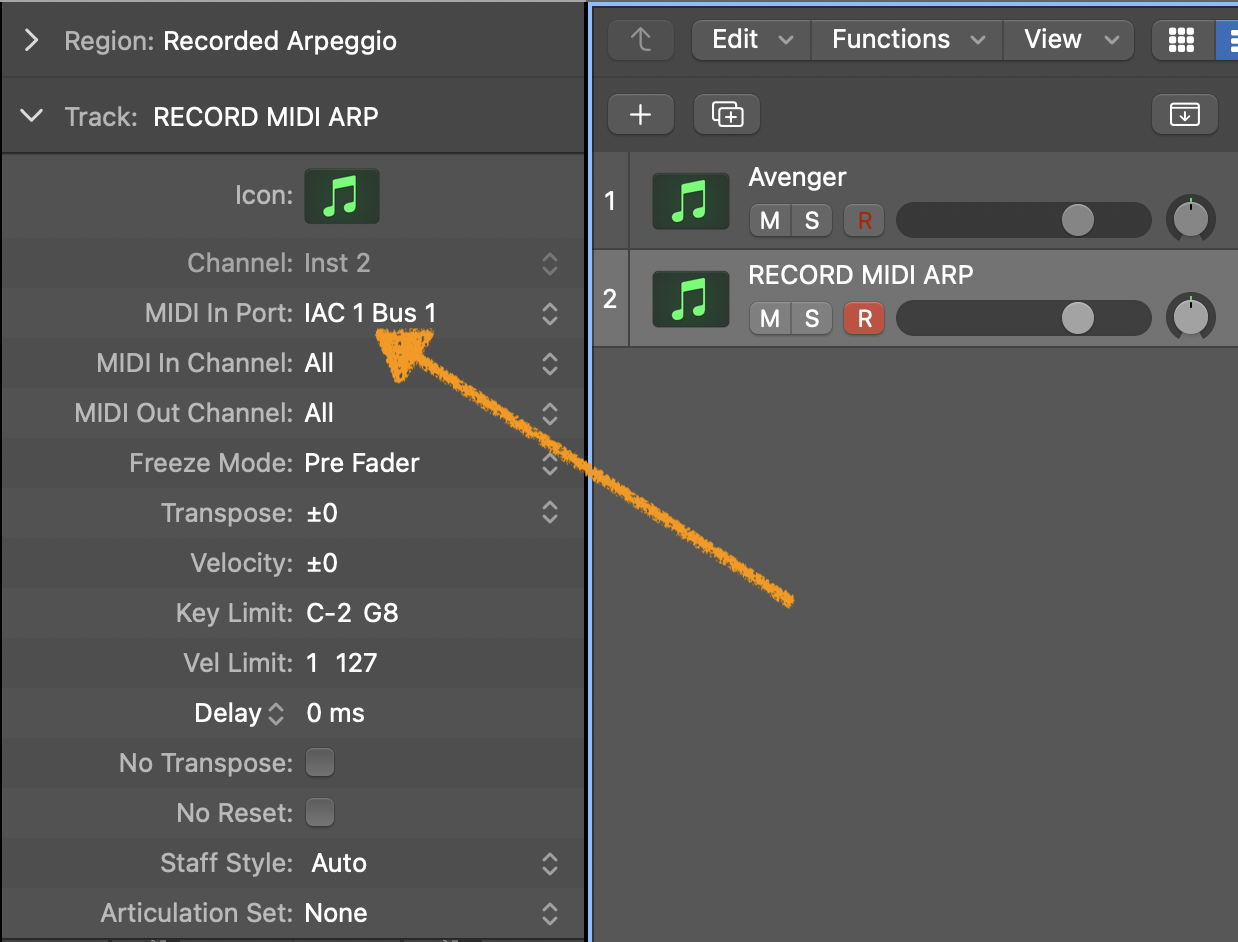Click the Staff Style Auto value

tap(339, 863)
